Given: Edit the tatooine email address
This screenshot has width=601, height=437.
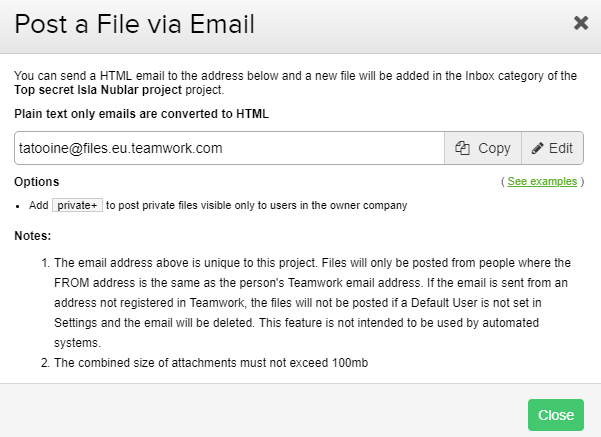Looking at the screenshot, I should point(552,148).
